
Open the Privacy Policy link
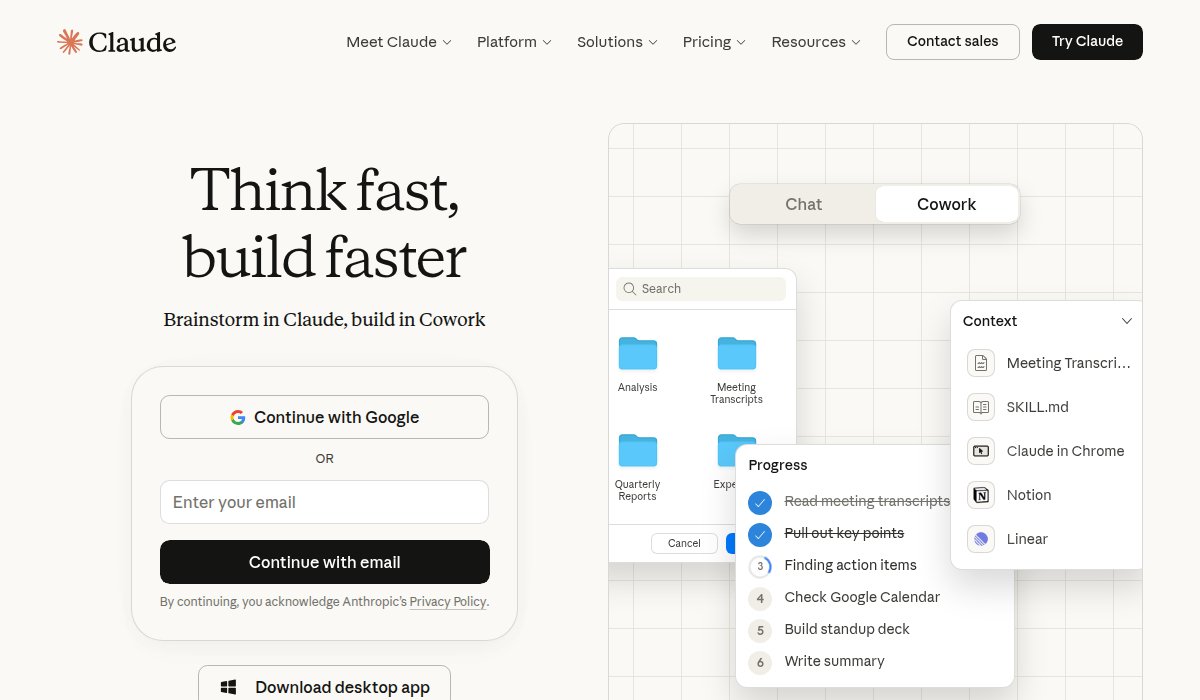(448, 601)
